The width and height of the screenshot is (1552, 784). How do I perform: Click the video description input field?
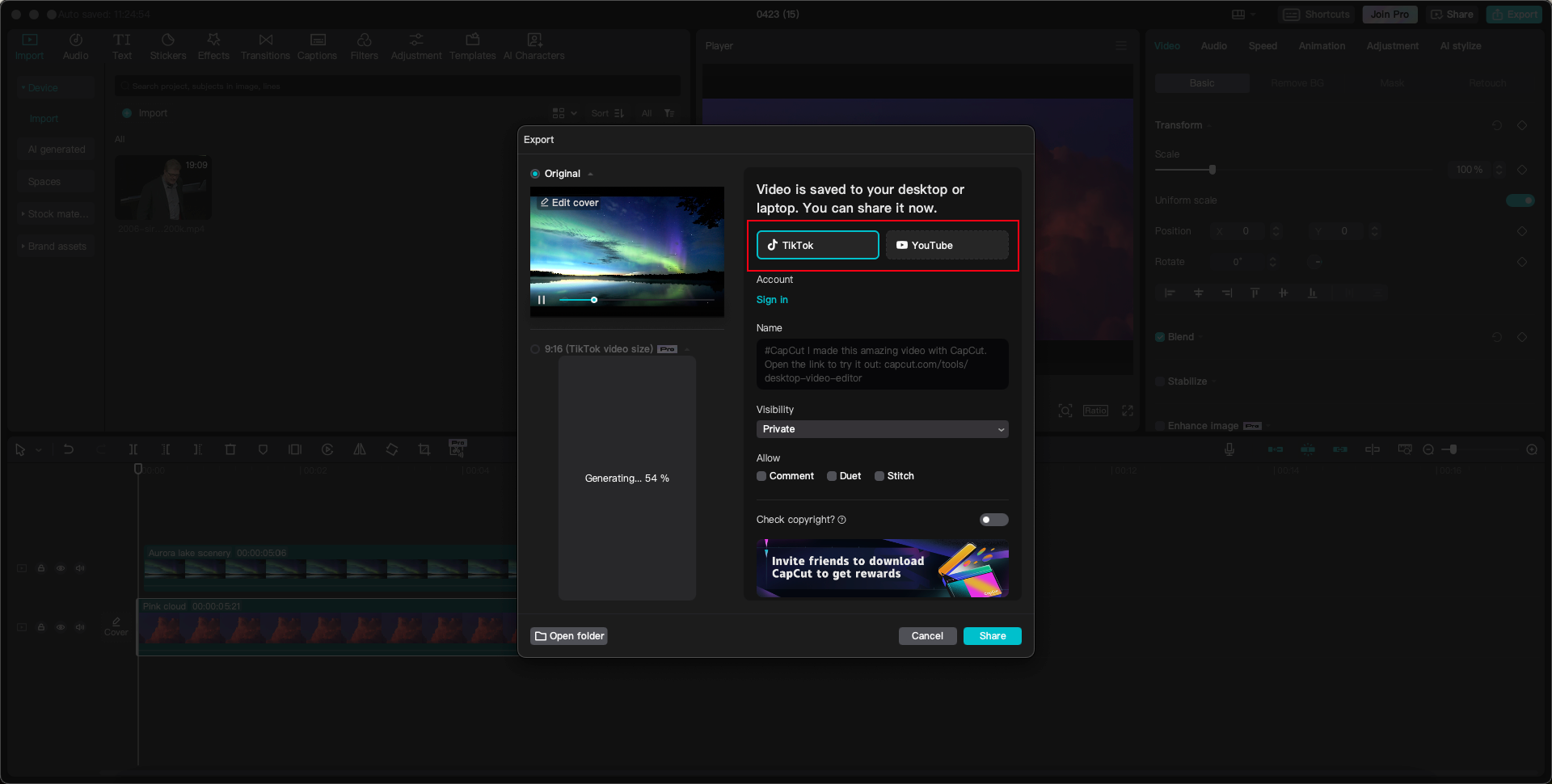[881, 364]
